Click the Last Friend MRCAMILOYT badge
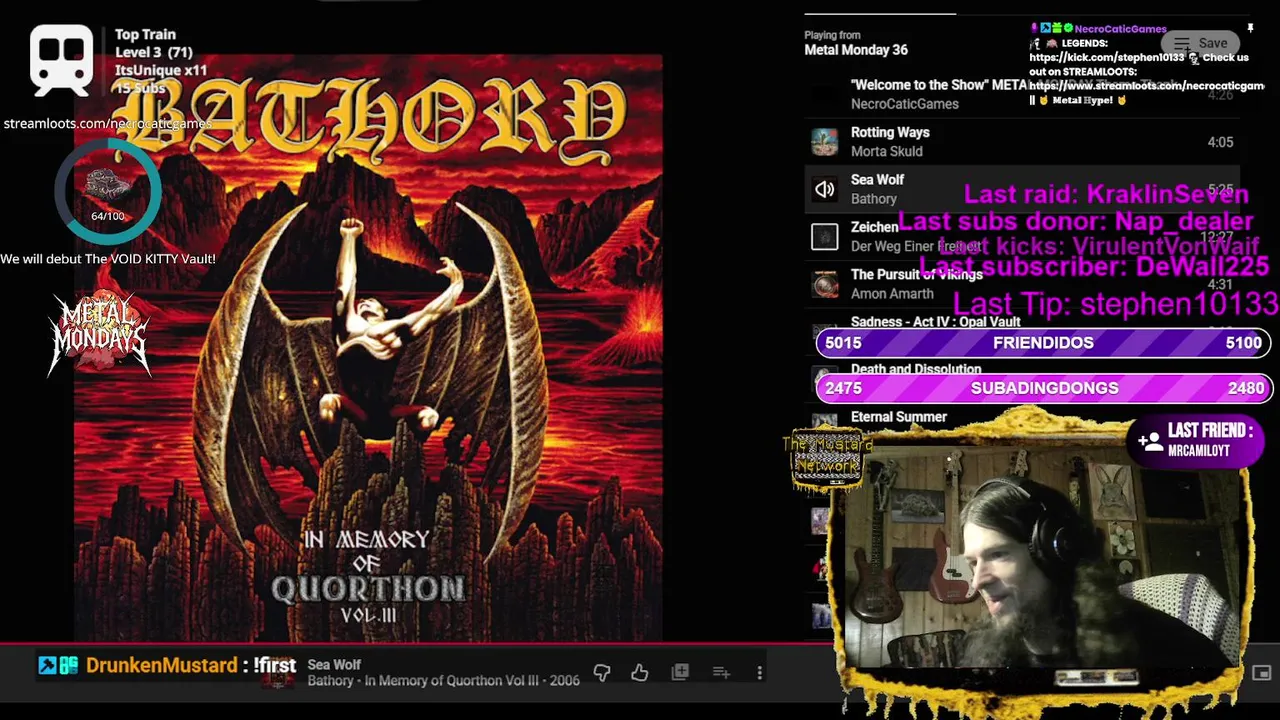 [x=1197, y=440]
